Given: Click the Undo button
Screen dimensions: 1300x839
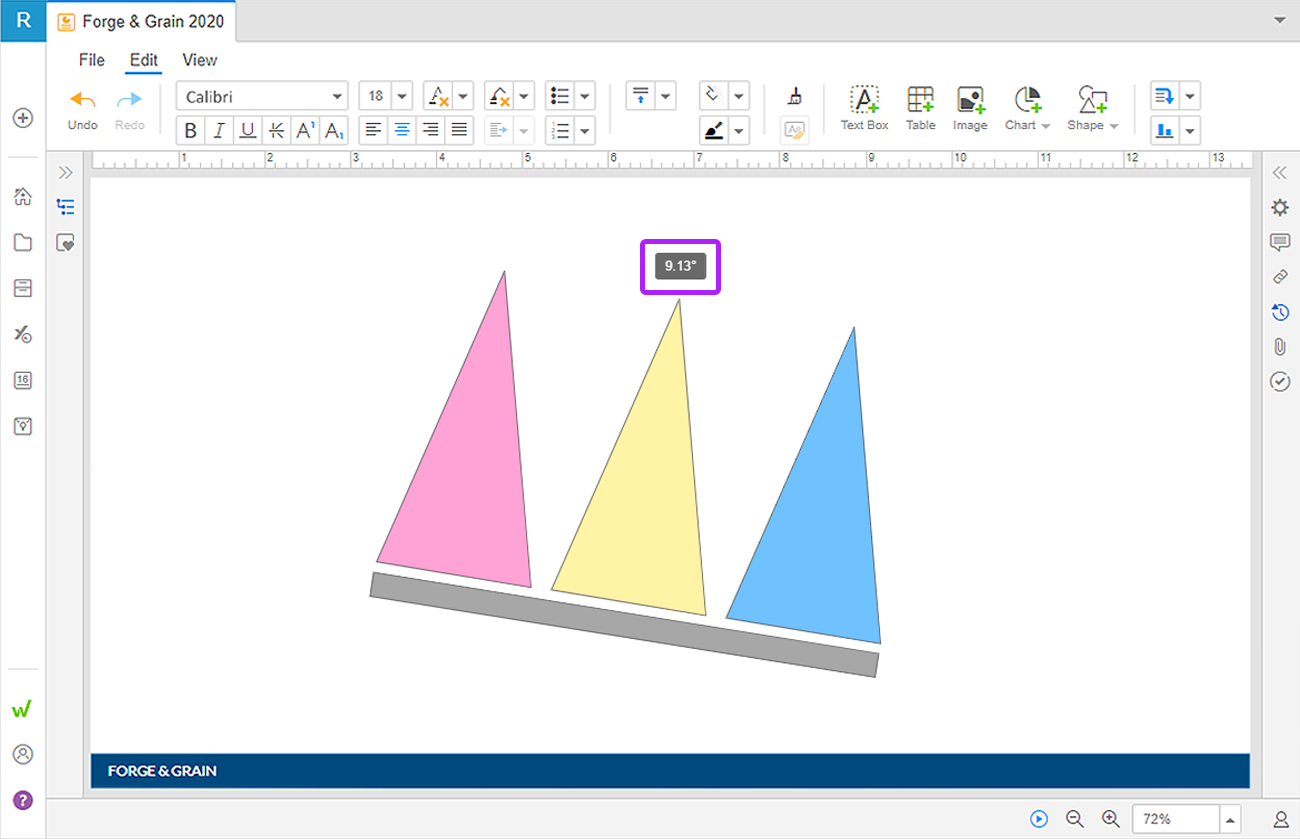Looking at the screenshot, I should coord(82,110).
